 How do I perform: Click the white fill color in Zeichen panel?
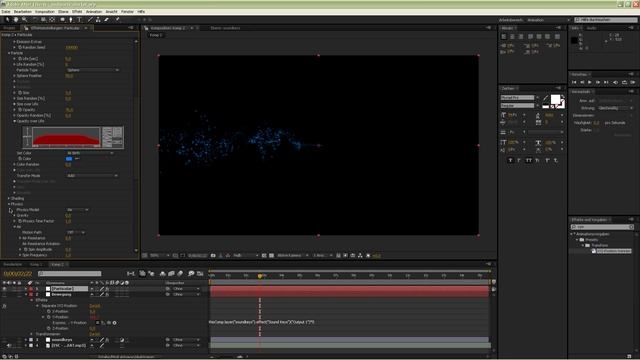tap(555, 99)
